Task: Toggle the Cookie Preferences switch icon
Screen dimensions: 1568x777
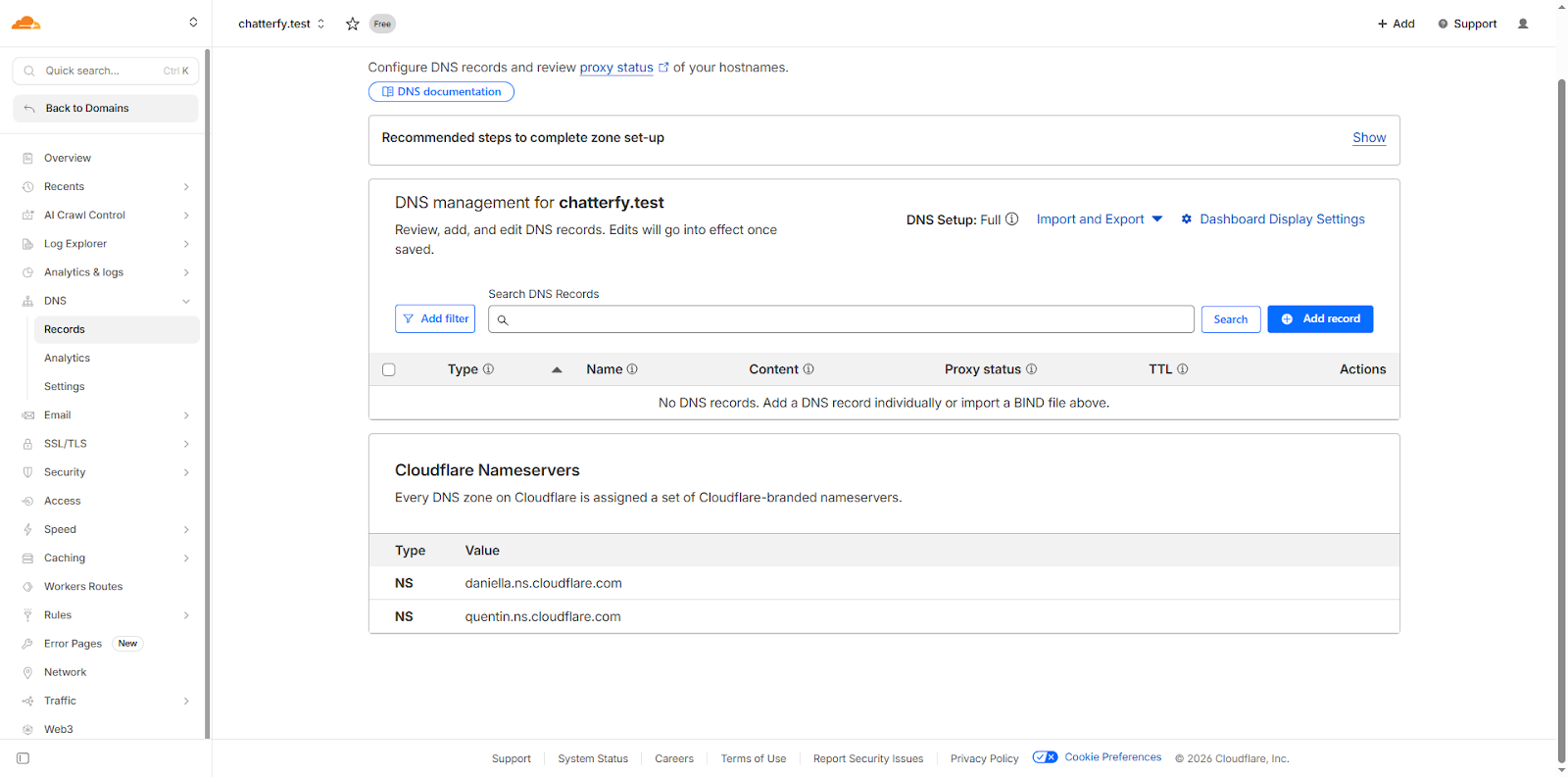Action: (1045, 757)
